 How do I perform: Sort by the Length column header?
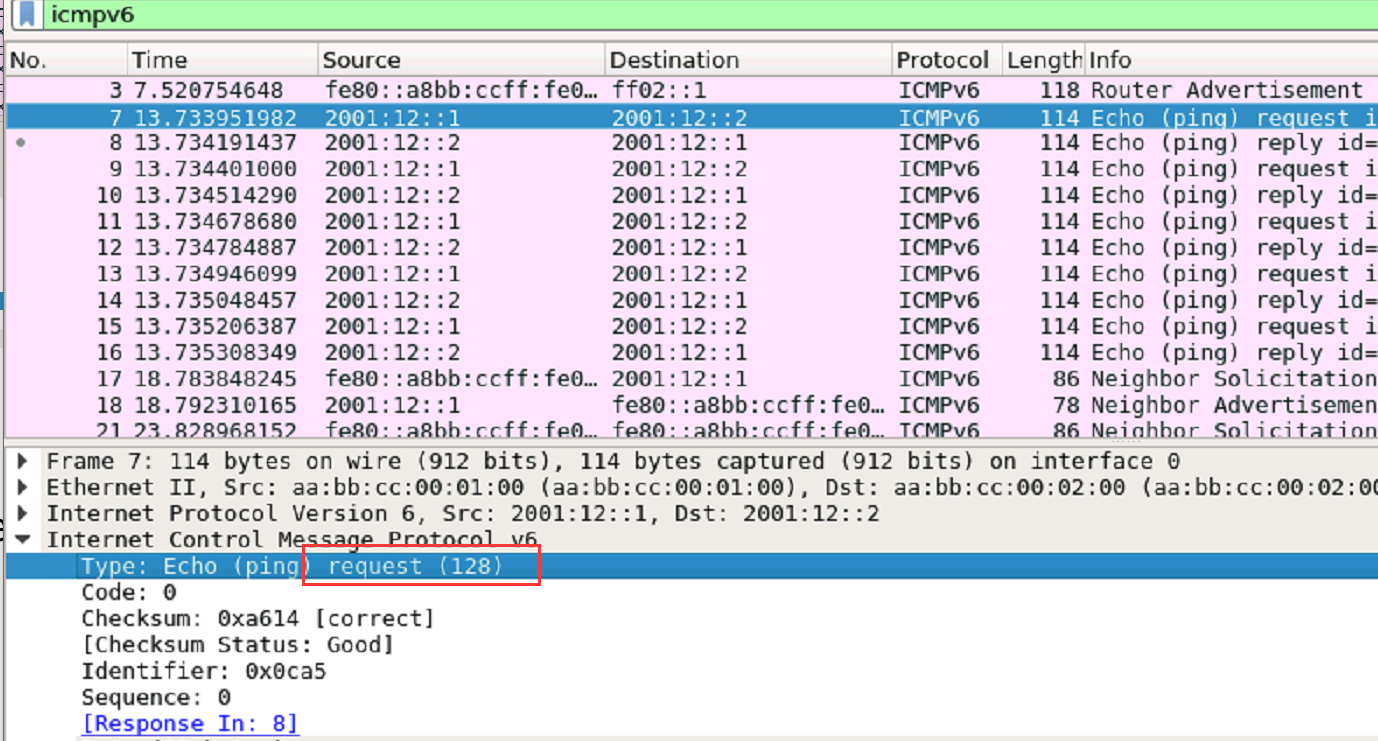pos(1044,60)
